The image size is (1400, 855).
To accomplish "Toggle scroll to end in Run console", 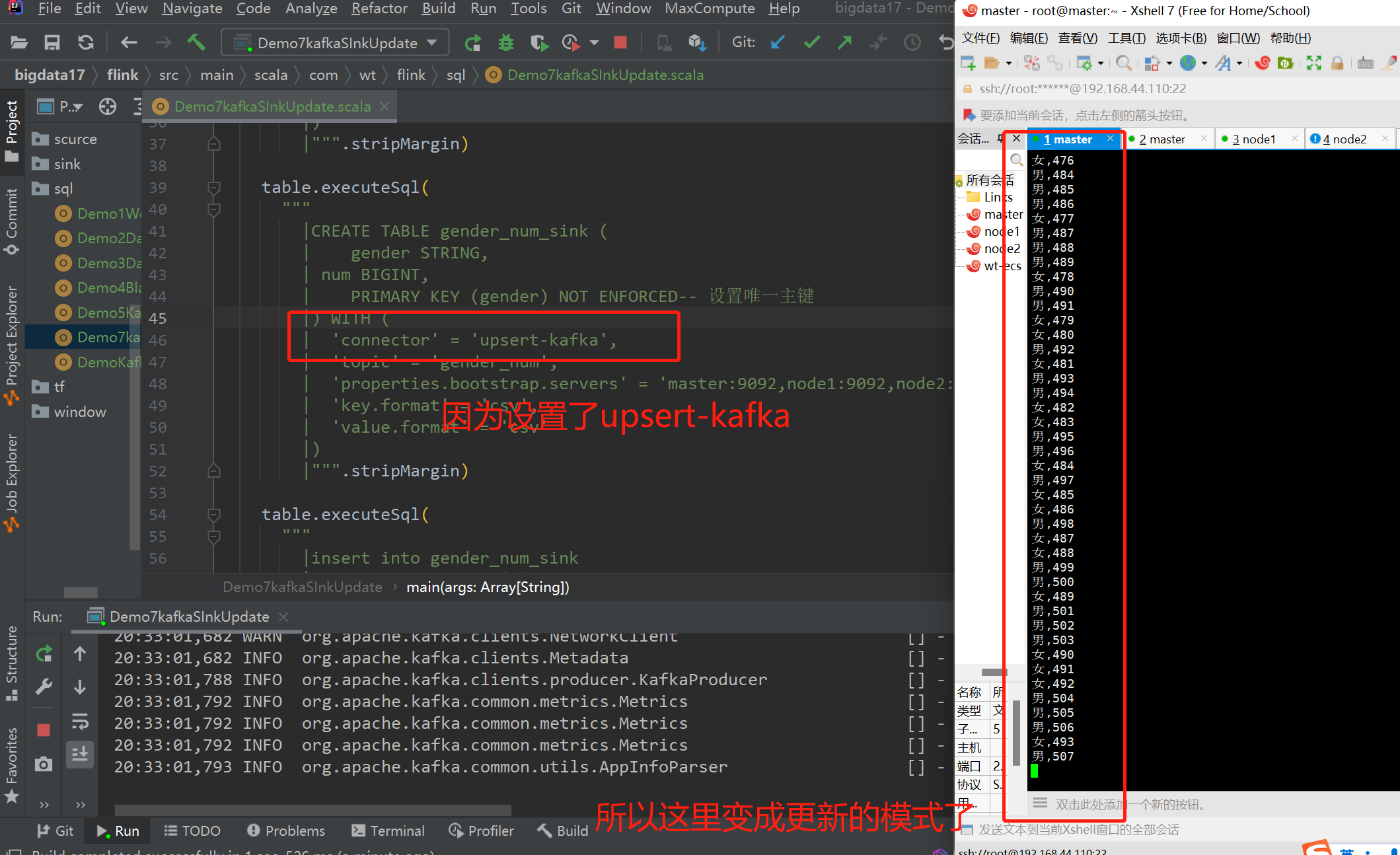I will 80,754.
